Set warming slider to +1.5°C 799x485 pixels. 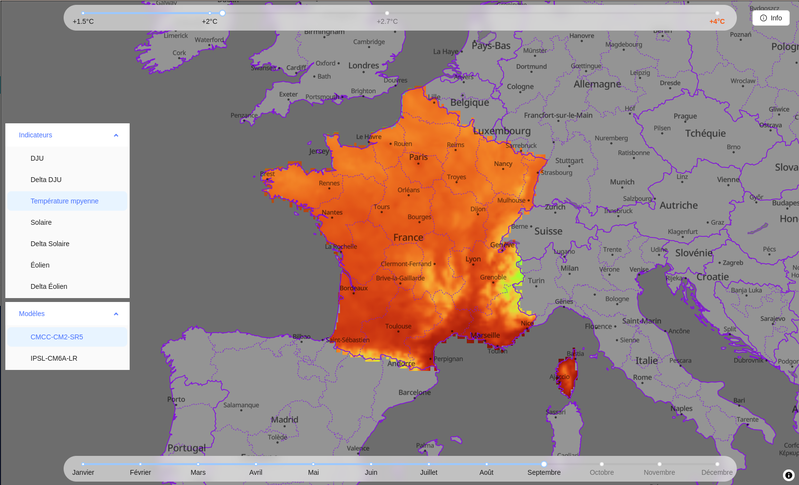(83, 14)
